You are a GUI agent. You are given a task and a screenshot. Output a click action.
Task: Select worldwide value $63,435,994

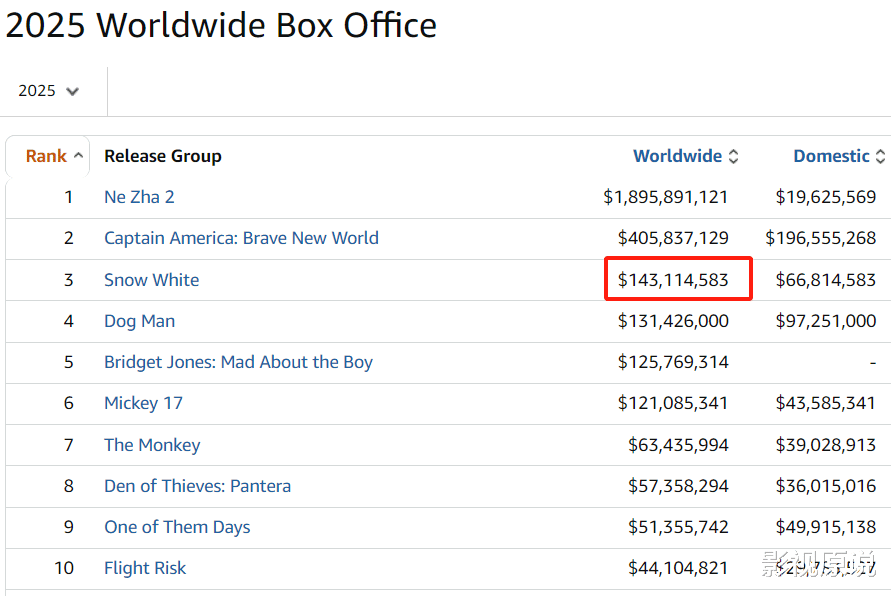tap(678, 445)
